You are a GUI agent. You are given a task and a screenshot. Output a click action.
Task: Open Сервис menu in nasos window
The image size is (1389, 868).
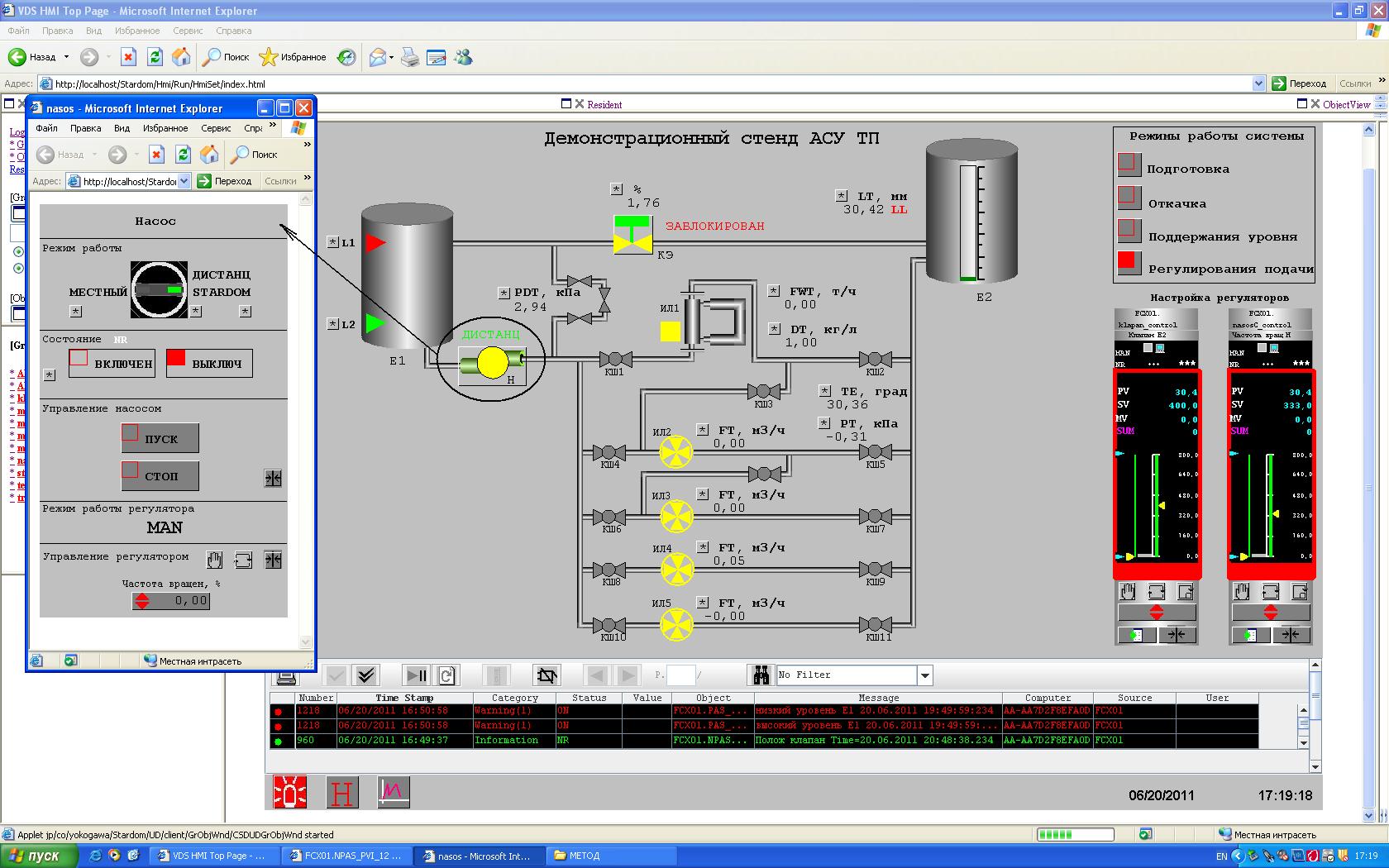(x=216, y=128)
